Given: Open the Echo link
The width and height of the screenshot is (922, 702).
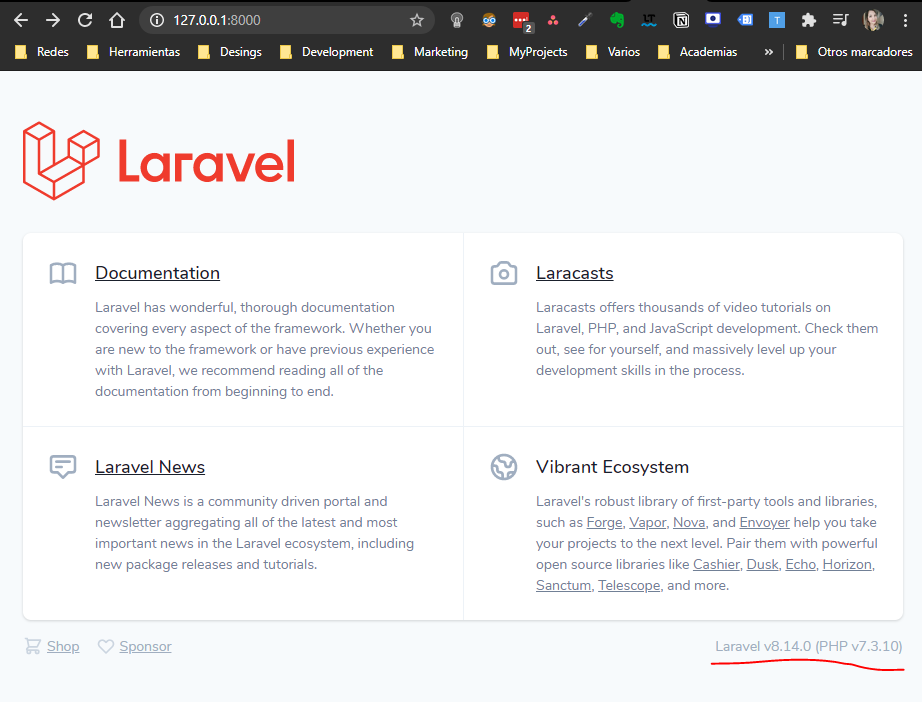Looking at the screenshot, I should click(x=801, y=564).
